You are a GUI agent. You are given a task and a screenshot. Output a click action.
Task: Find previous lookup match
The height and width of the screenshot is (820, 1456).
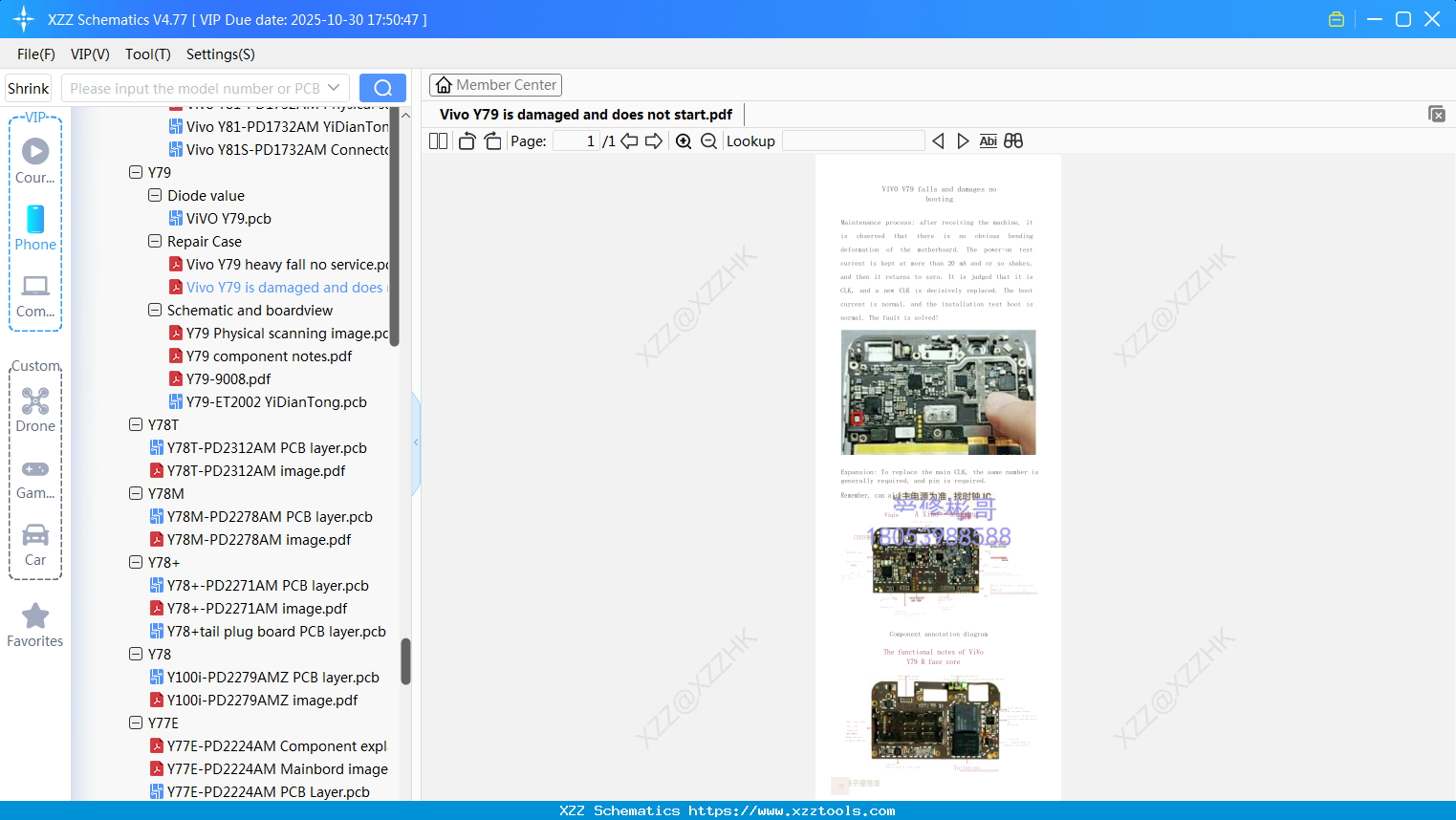coord(938,141)
